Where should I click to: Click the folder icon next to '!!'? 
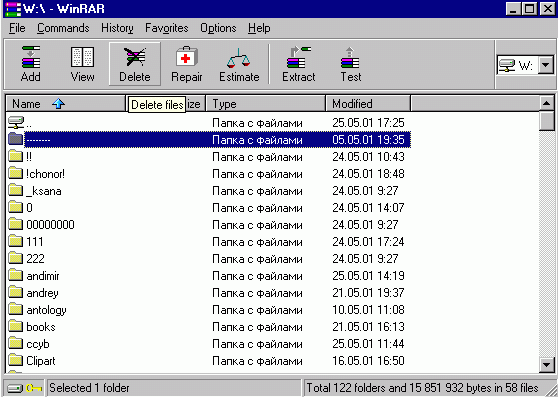coord(15,156)
